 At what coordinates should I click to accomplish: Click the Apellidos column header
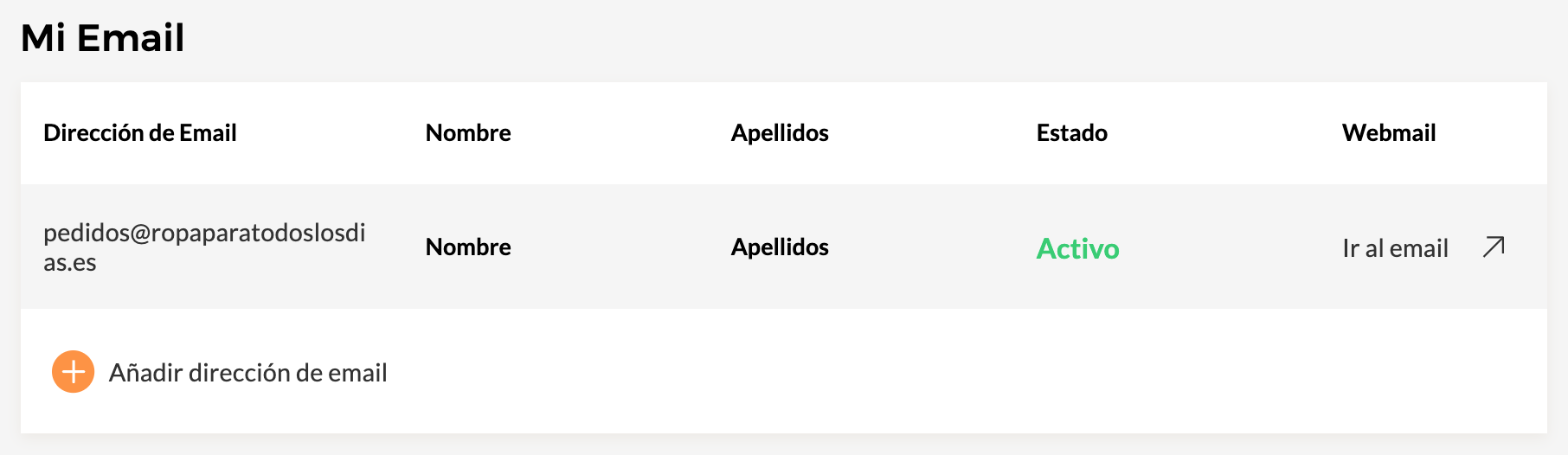[780, 132]
